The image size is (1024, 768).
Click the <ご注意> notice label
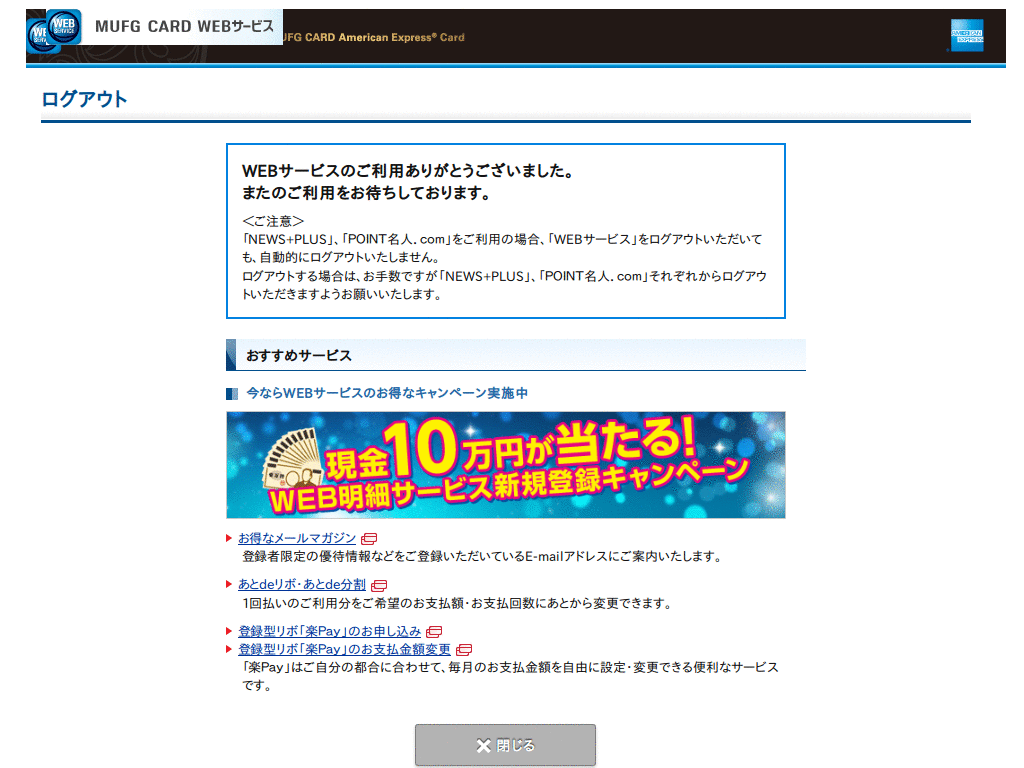click(273, 221)
